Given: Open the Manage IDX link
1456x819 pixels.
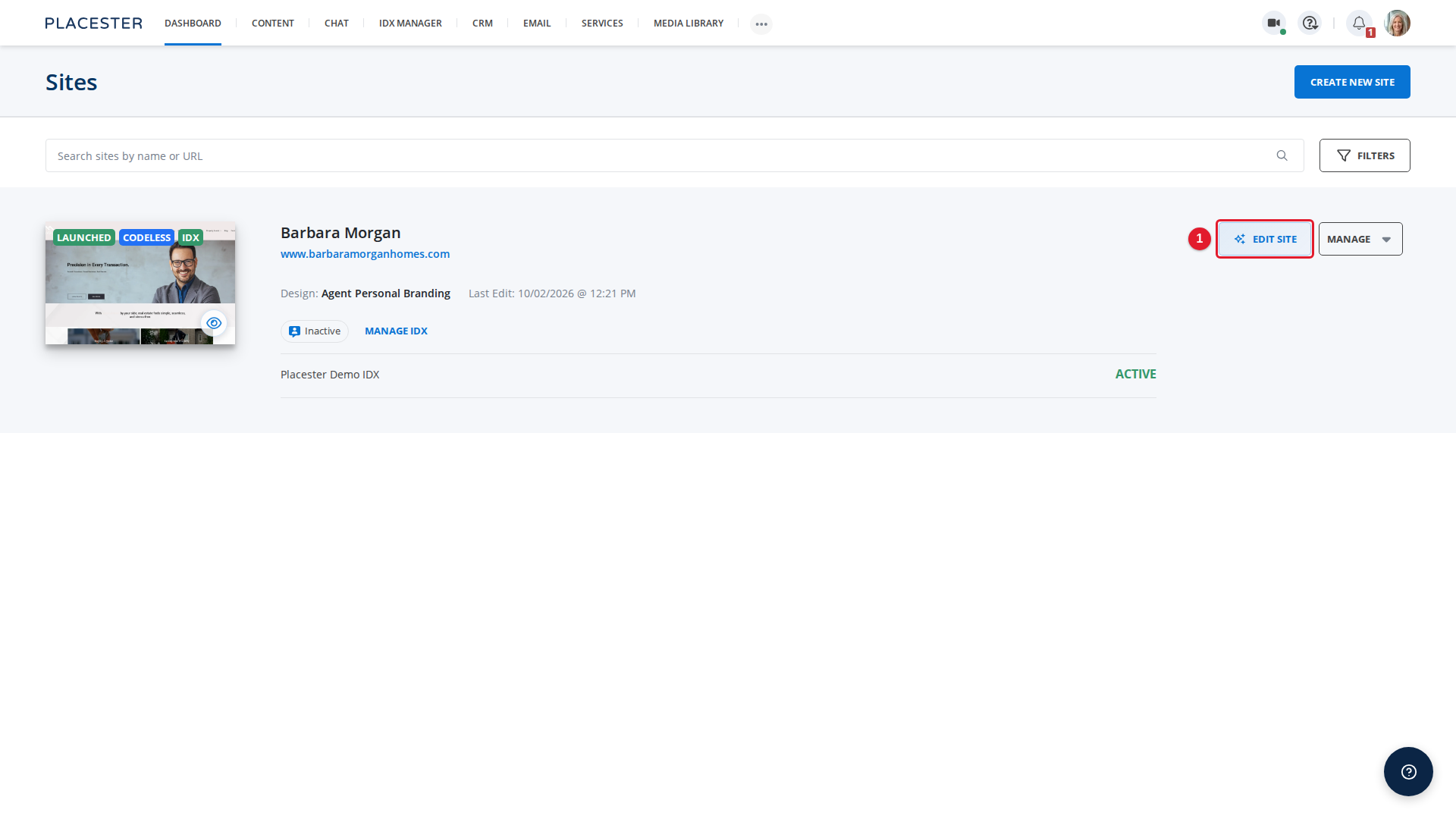Looking at the screenshot, I should point(396,331).
